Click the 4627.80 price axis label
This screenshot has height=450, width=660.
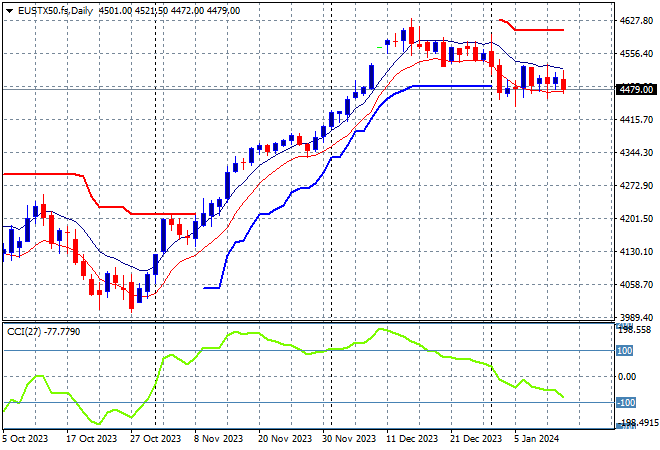point(635,20)
